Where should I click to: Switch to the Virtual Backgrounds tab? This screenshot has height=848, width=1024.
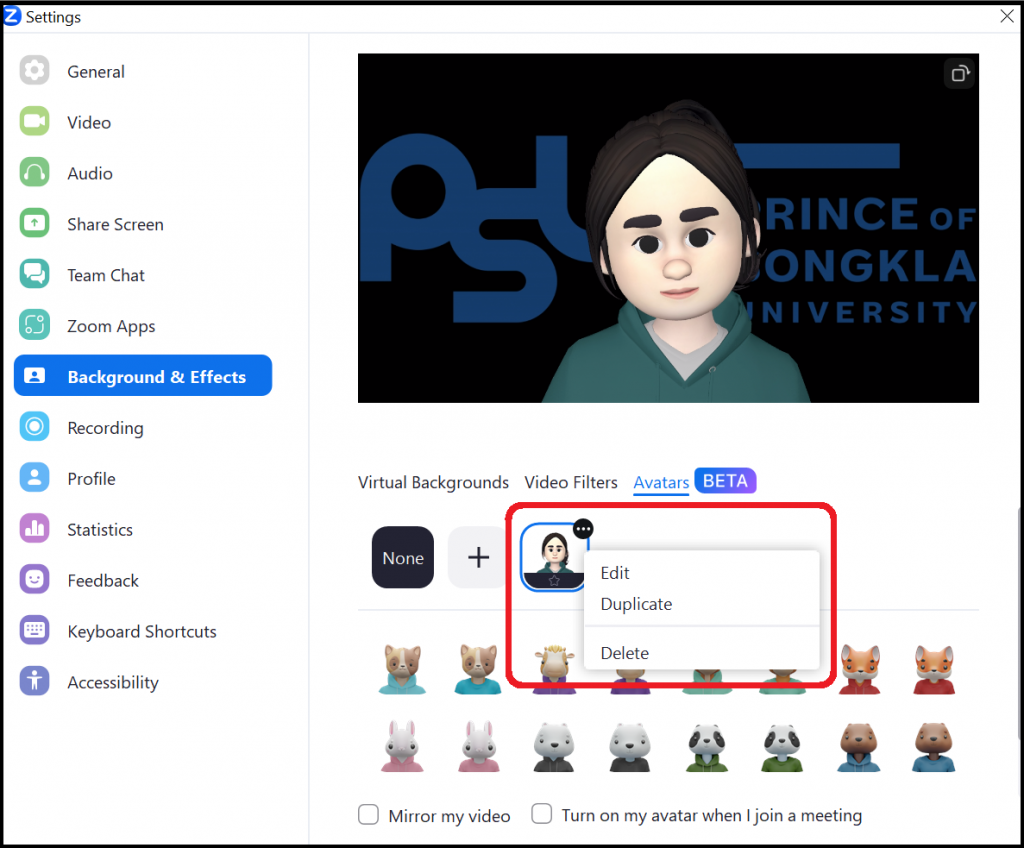coord(433,482)
